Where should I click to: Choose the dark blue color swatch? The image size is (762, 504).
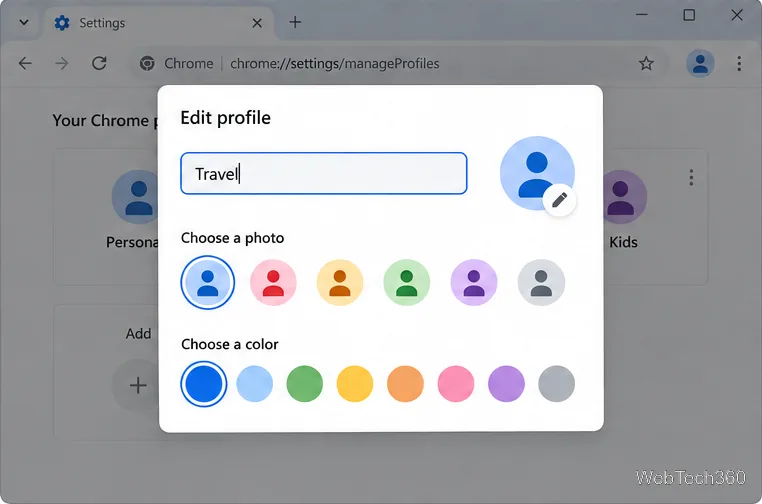[x=204, y=384]
